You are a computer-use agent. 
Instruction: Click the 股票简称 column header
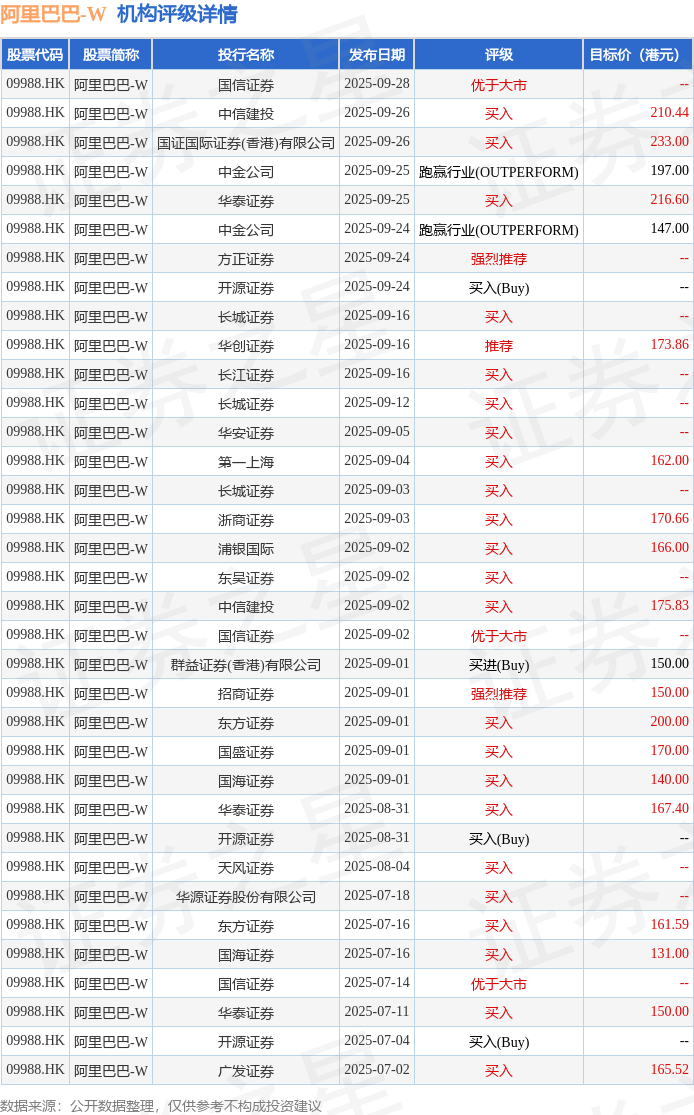click(x=111, y=55)
